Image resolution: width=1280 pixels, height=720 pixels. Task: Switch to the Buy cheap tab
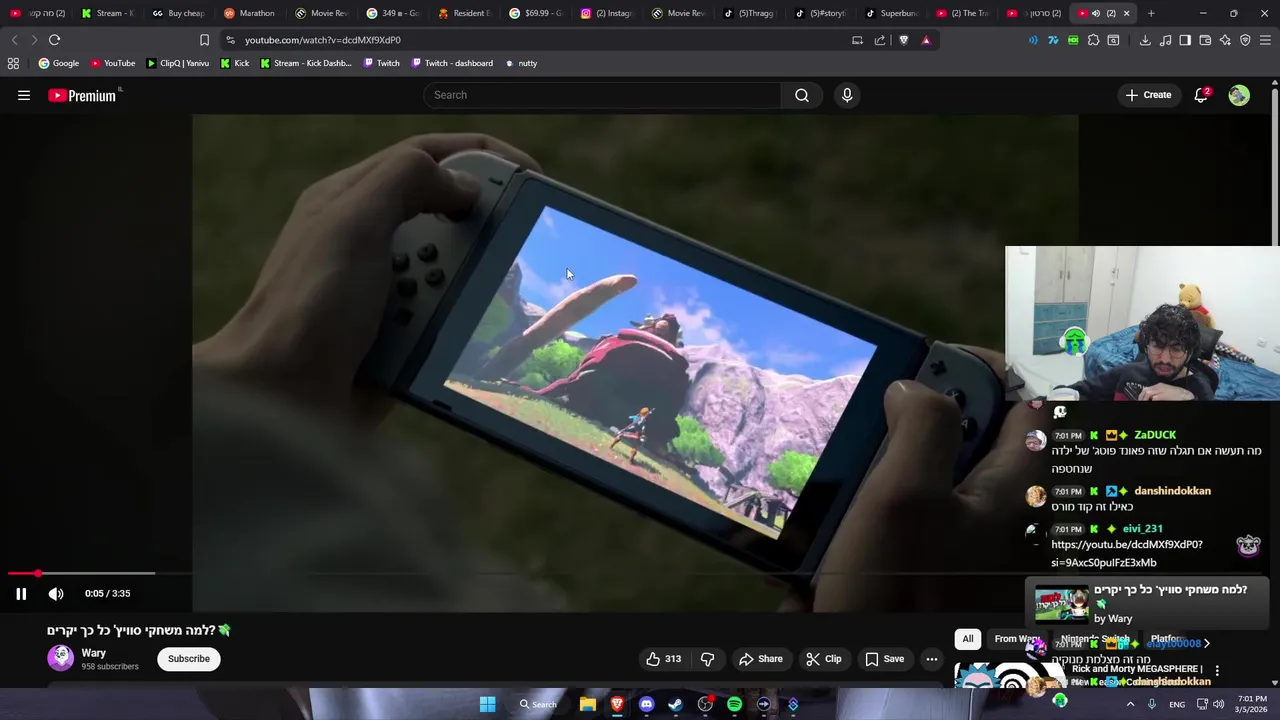coord(178,13)
